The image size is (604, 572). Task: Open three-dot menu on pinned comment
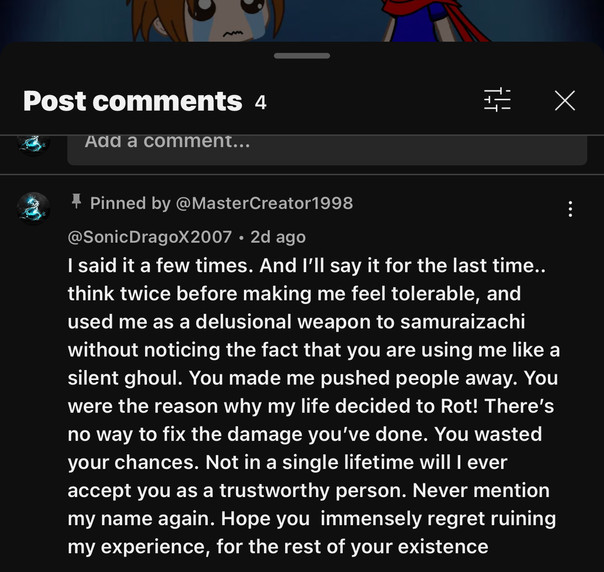pyautogui.click(x=570, y=209)
